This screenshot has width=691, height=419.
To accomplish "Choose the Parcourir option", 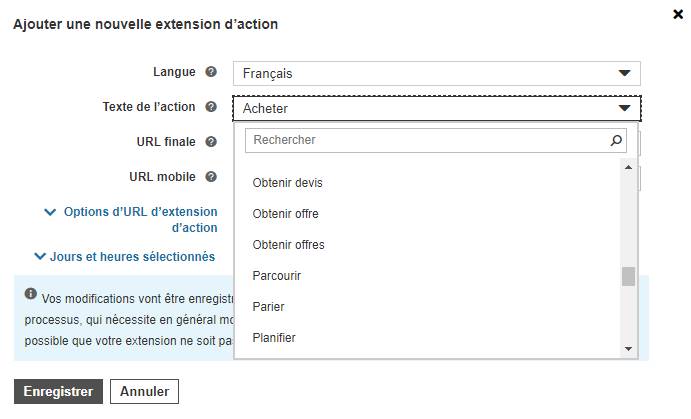I will (x=277, y=276).
